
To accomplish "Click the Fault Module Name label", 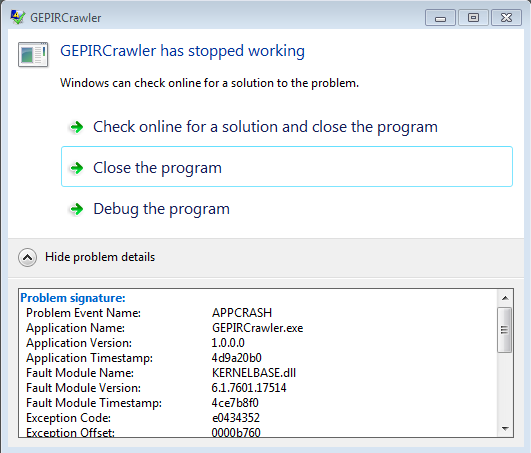I will 80,373.
